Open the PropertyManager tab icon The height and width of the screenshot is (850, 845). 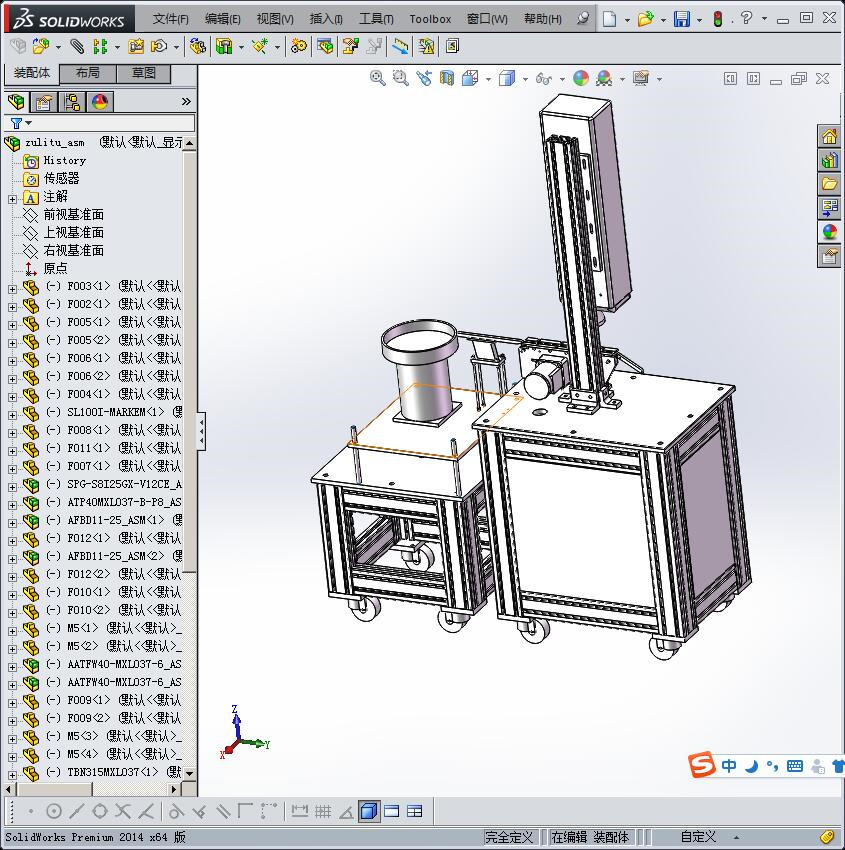coord(44,102)
